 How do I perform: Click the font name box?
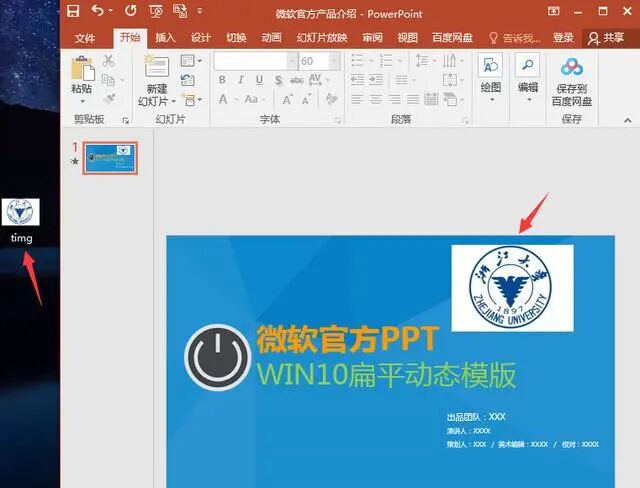point(251,61)
